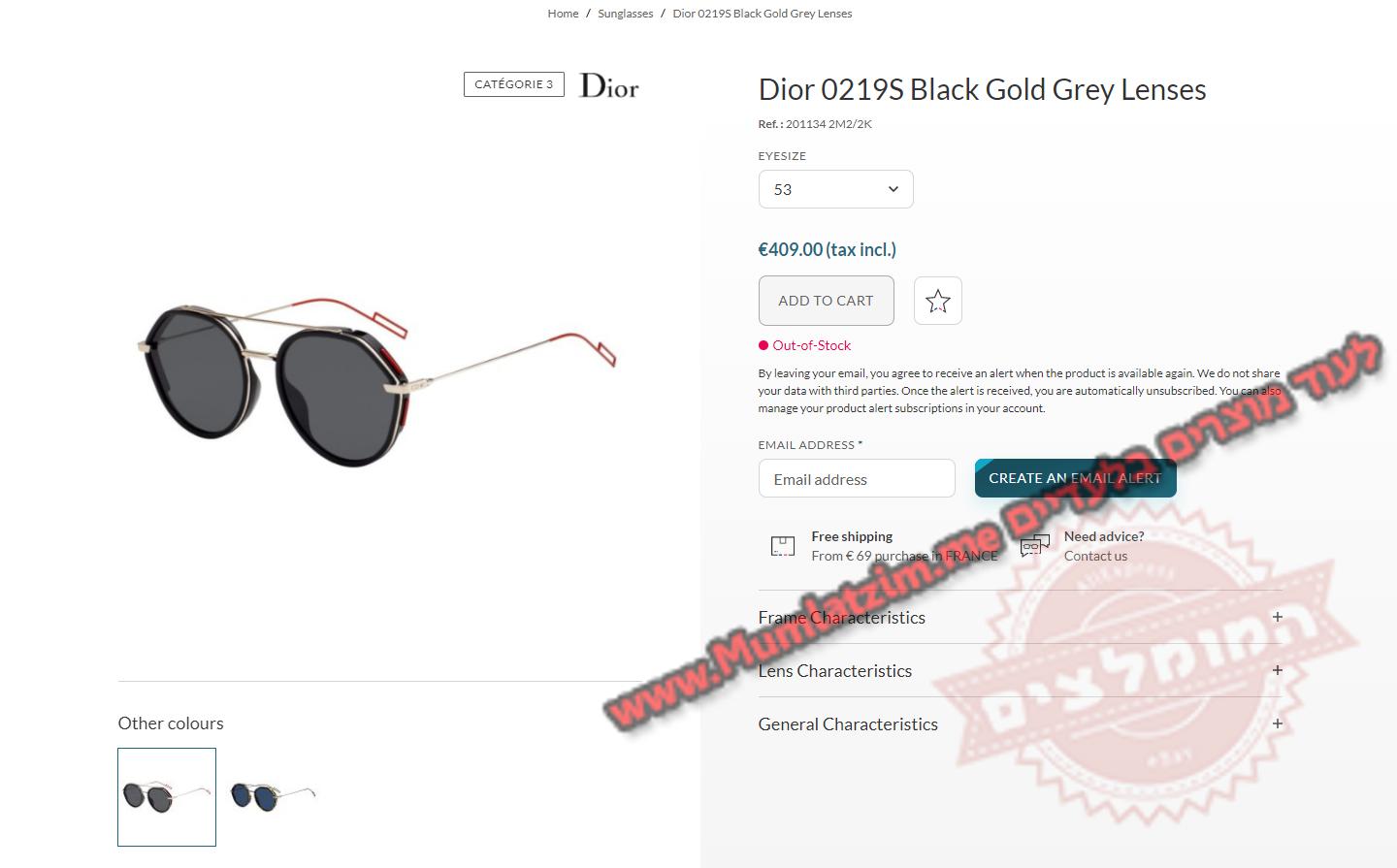The height and width of the screenshot is (868, 1397).
Task: Click the Dior brand logo
Action: click(x=609, y=85)
